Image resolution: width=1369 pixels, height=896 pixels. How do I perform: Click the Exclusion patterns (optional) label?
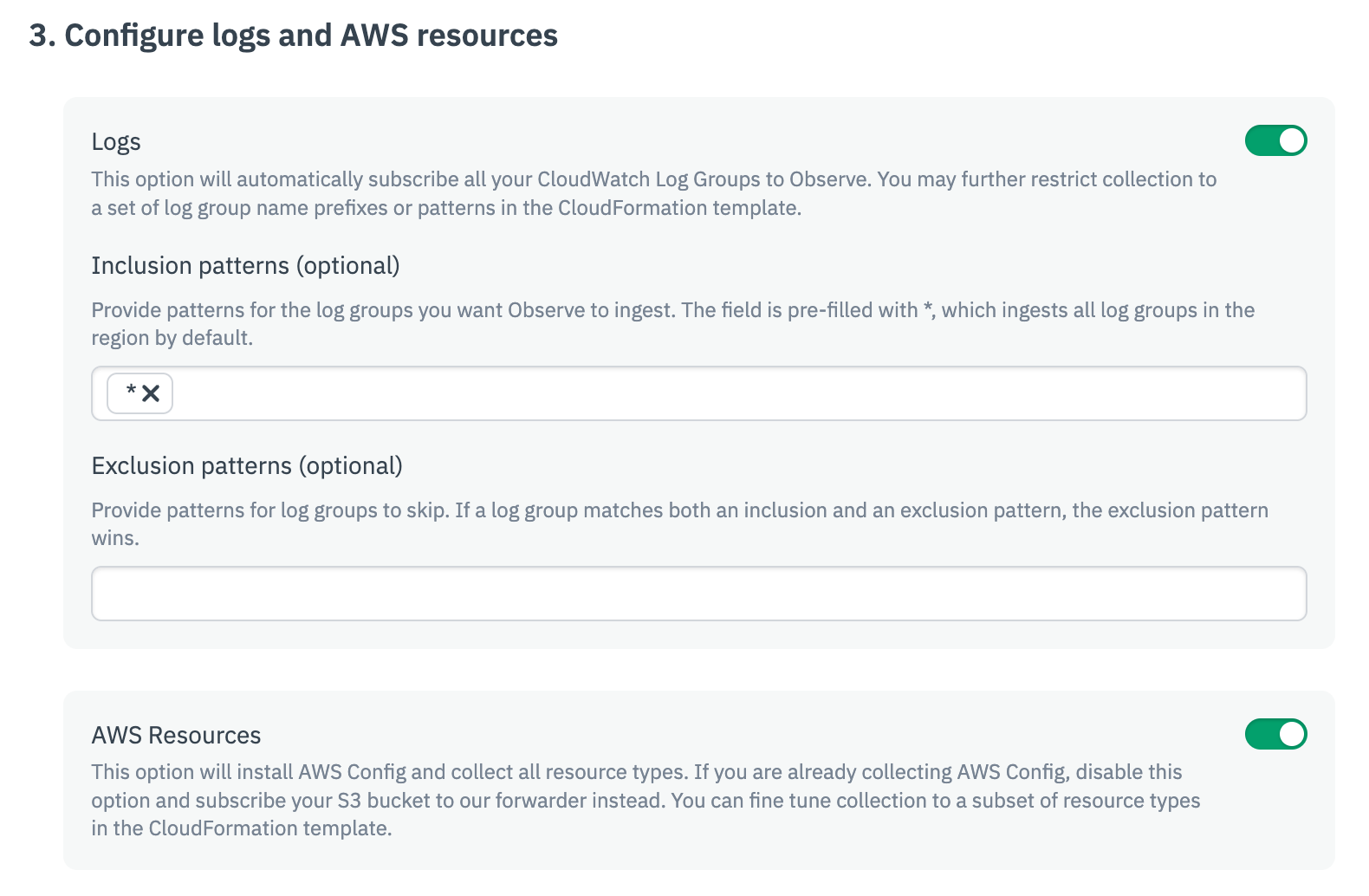[247, 465]
